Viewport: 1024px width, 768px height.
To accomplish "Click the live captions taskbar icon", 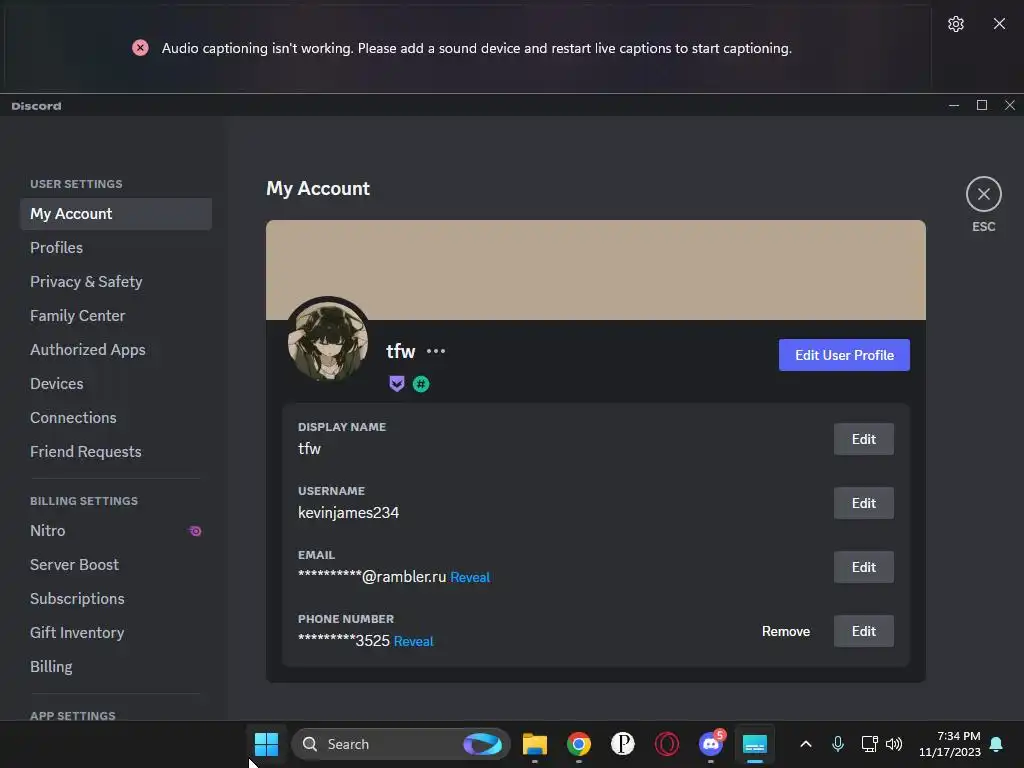I will coord(755,744).
